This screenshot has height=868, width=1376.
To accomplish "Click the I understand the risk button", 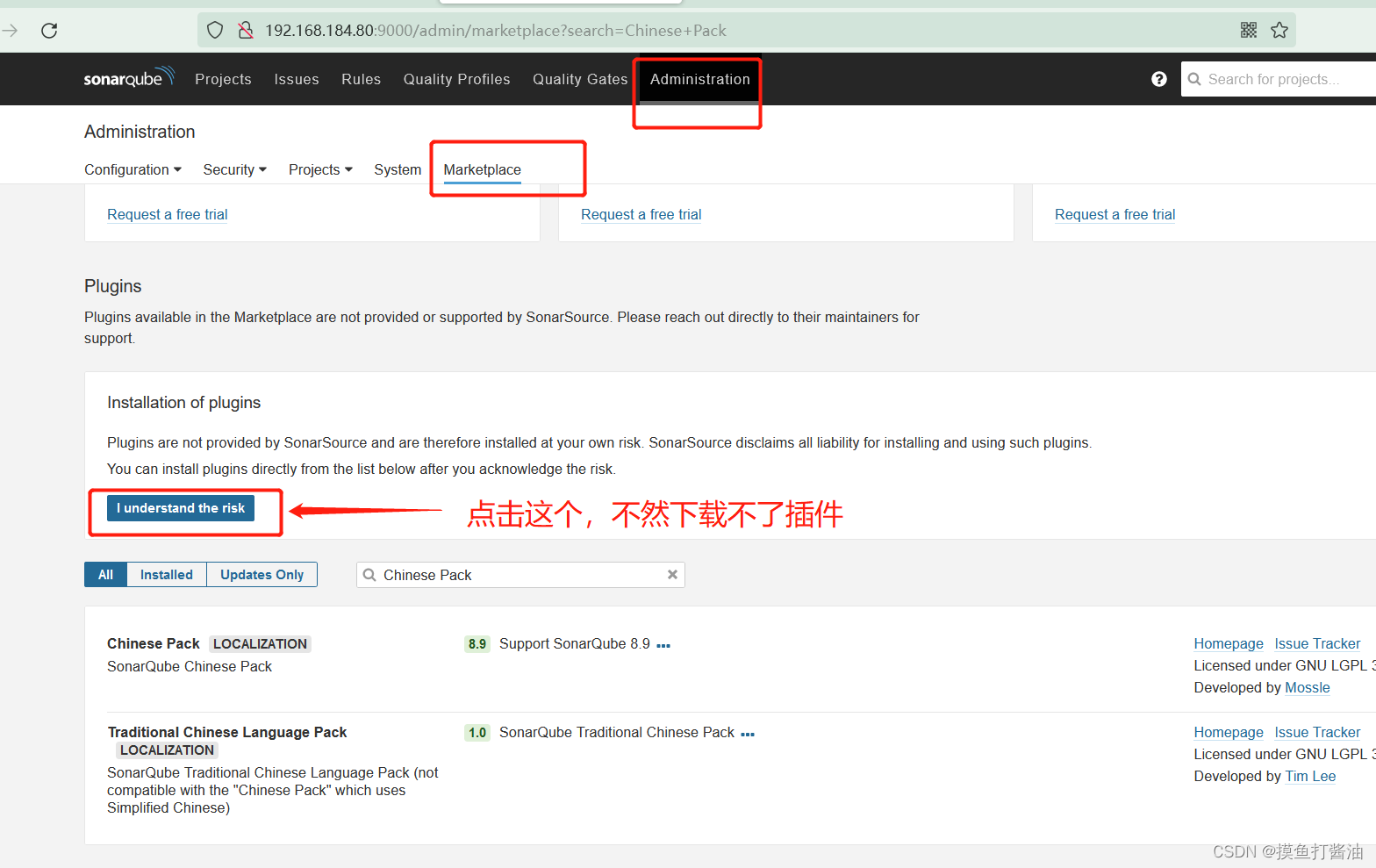I will [181, 508].
